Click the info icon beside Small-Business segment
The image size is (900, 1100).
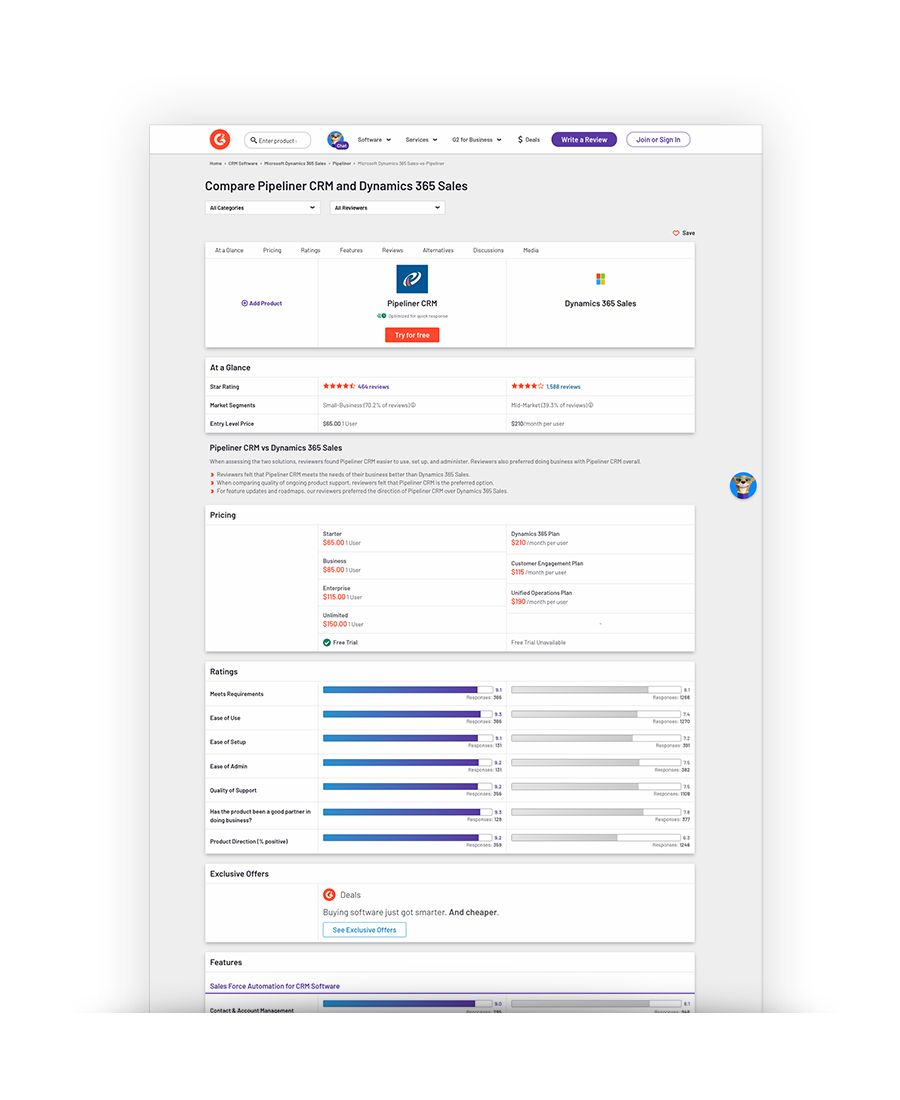click(x=413, y=406)
